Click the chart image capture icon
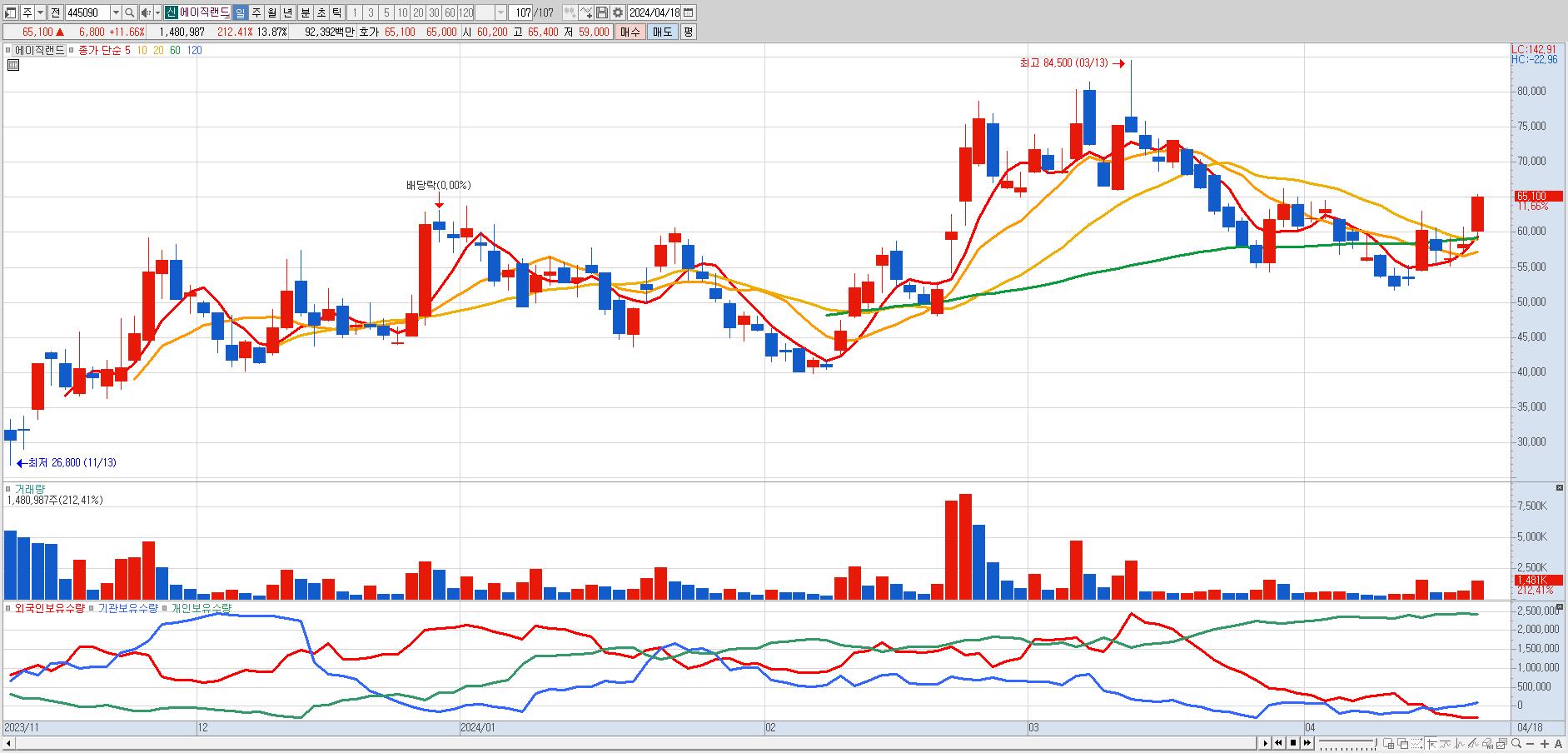Viewport: 1568px width, 753px height. 1501,743
